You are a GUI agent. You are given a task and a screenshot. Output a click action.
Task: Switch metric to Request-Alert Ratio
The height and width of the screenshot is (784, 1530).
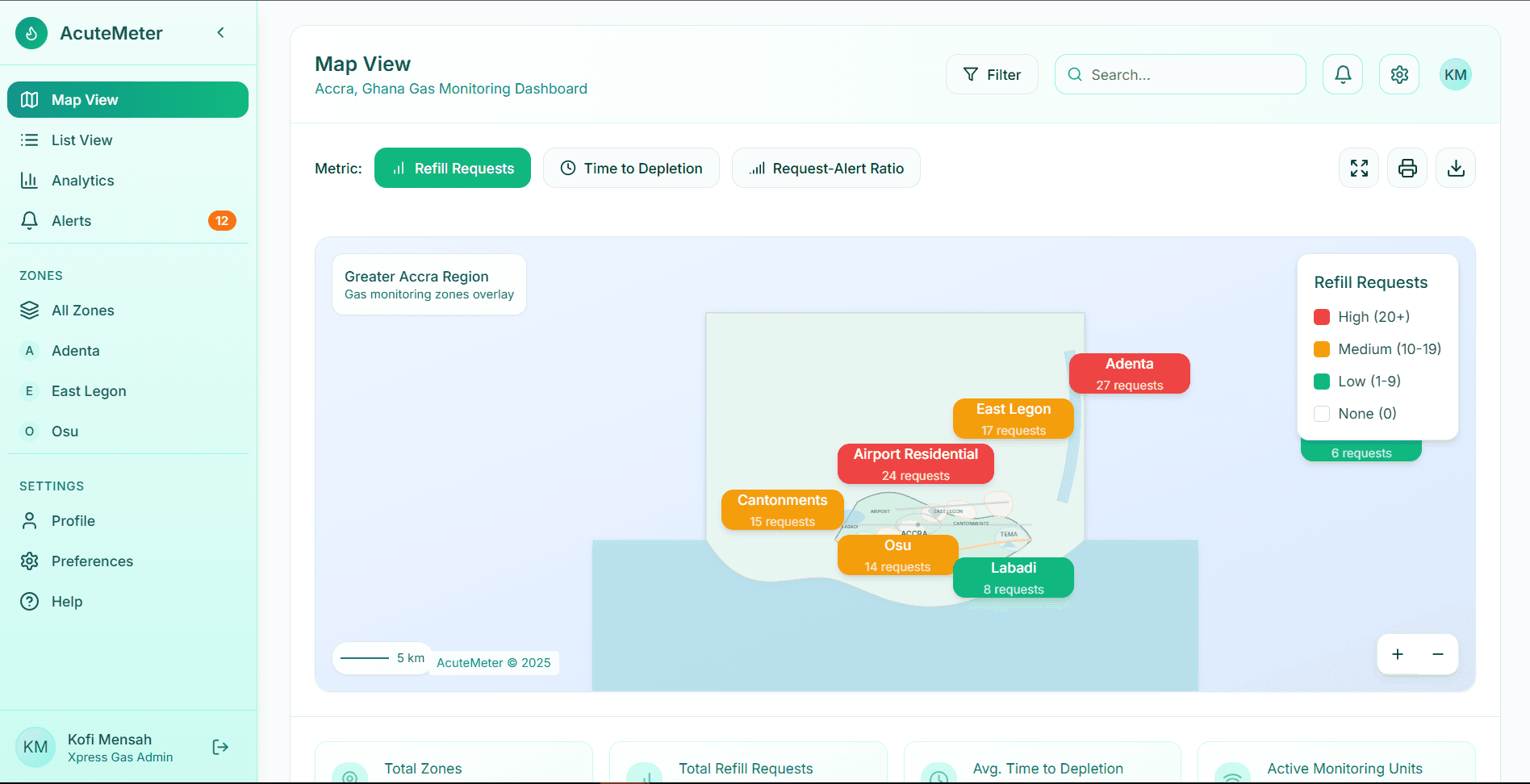point(826,168)
